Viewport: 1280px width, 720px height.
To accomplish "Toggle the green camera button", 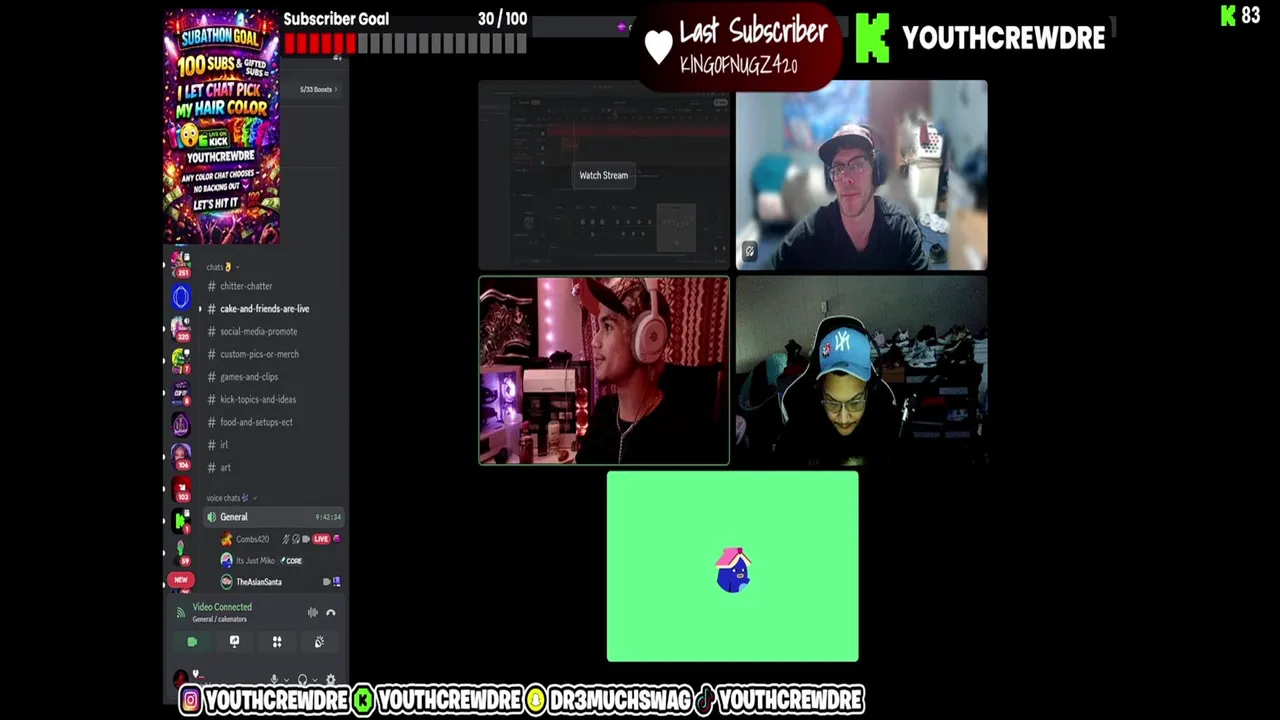I will [192, 642].
